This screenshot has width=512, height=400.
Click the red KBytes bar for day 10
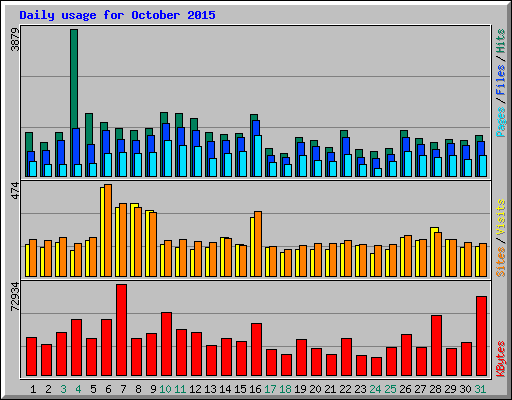pyautogui.click(x=166, y=344)
